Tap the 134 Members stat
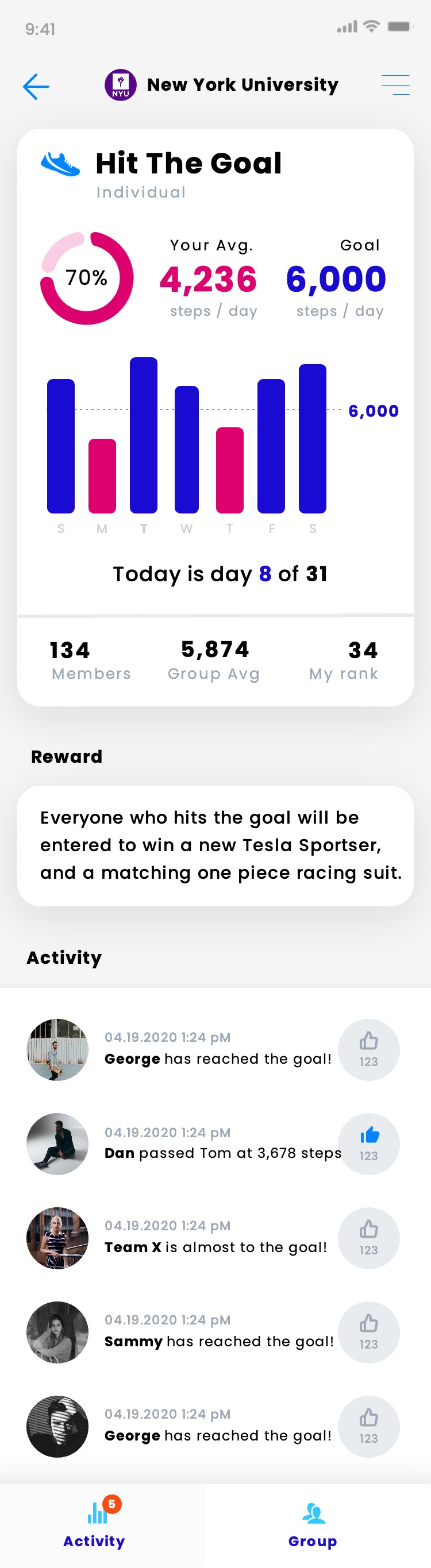Image resolution: width=431 pixels, height=1568 pixels. point(91,661)
